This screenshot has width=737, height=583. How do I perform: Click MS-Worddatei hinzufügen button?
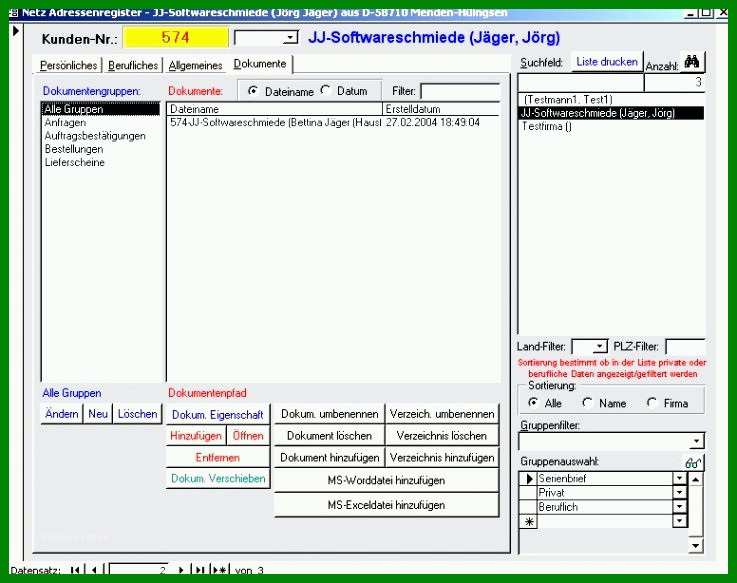click(x=386, y=480)
